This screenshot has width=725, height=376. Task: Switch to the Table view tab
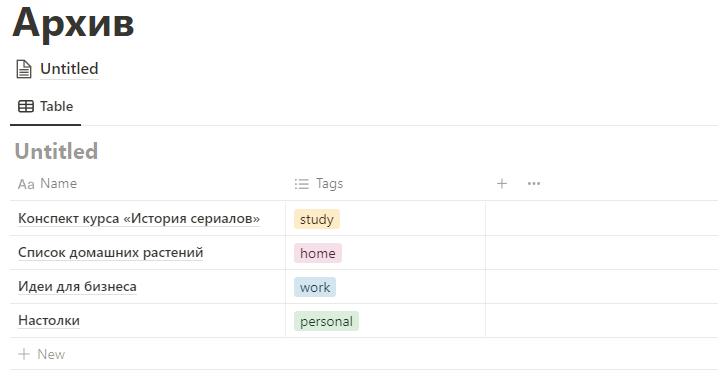45,106
